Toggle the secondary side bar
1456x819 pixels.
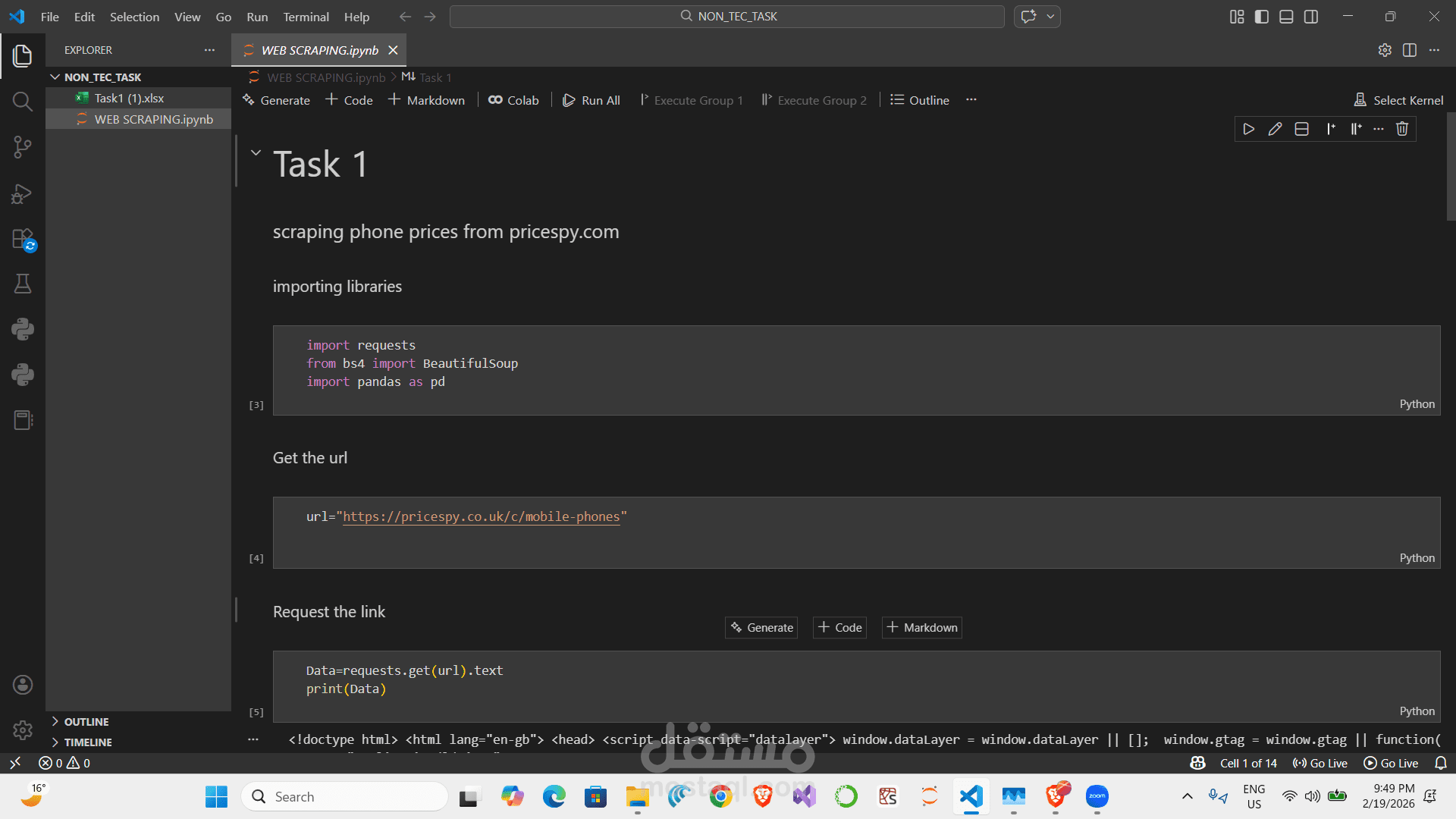tap(1311, 17)
